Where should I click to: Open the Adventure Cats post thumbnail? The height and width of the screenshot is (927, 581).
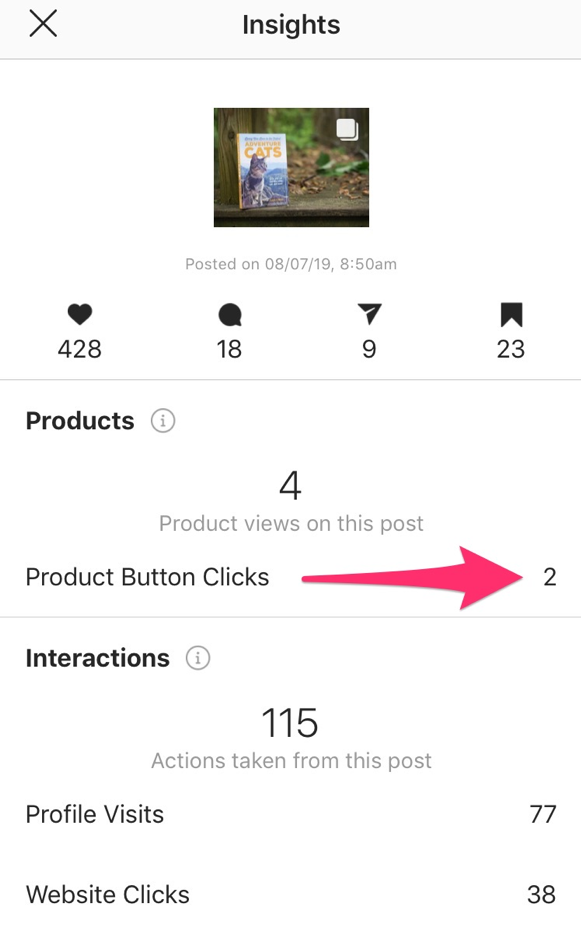coord(291,167)
